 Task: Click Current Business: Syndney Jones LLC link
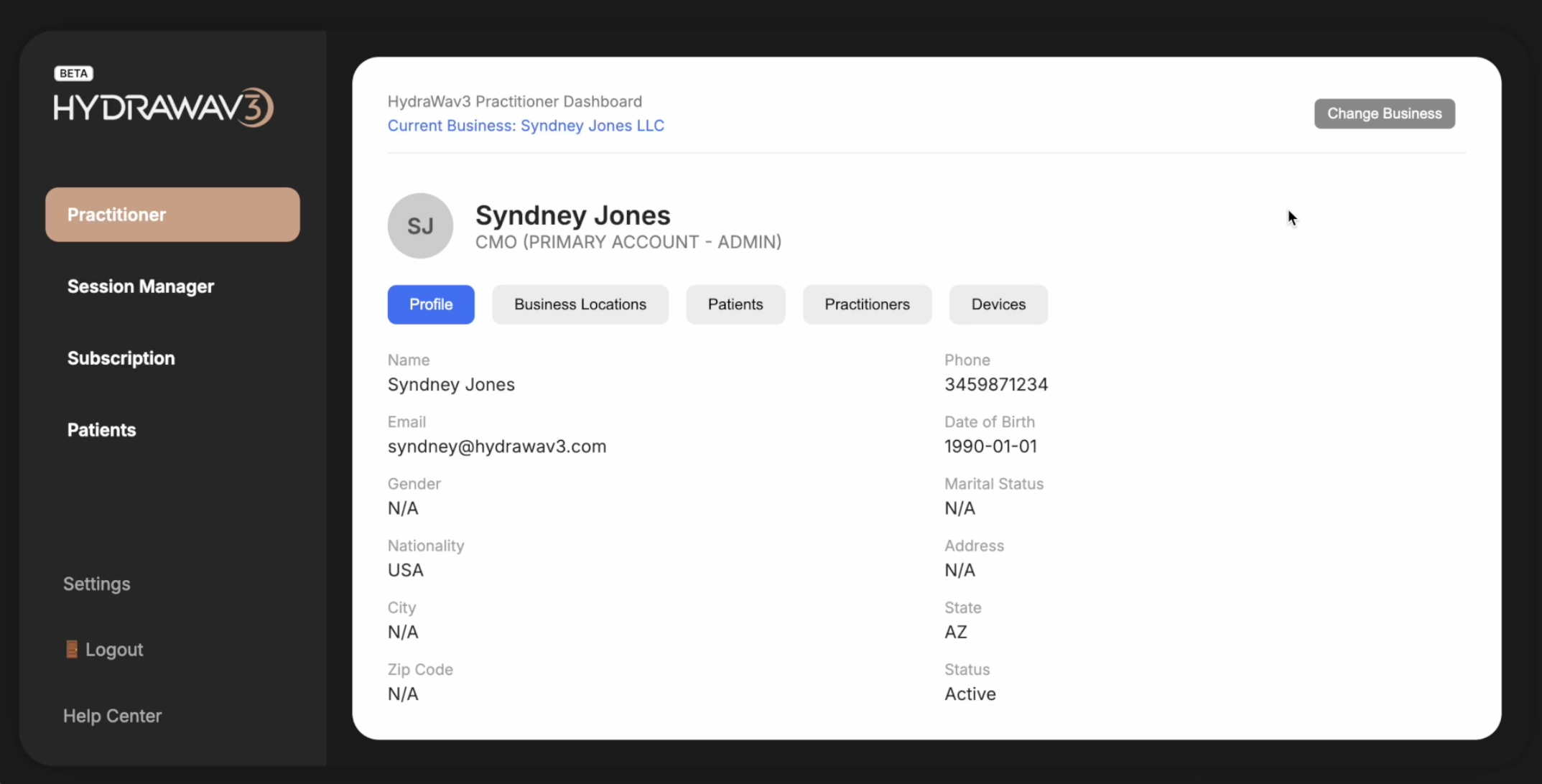(x=526, y=126)
